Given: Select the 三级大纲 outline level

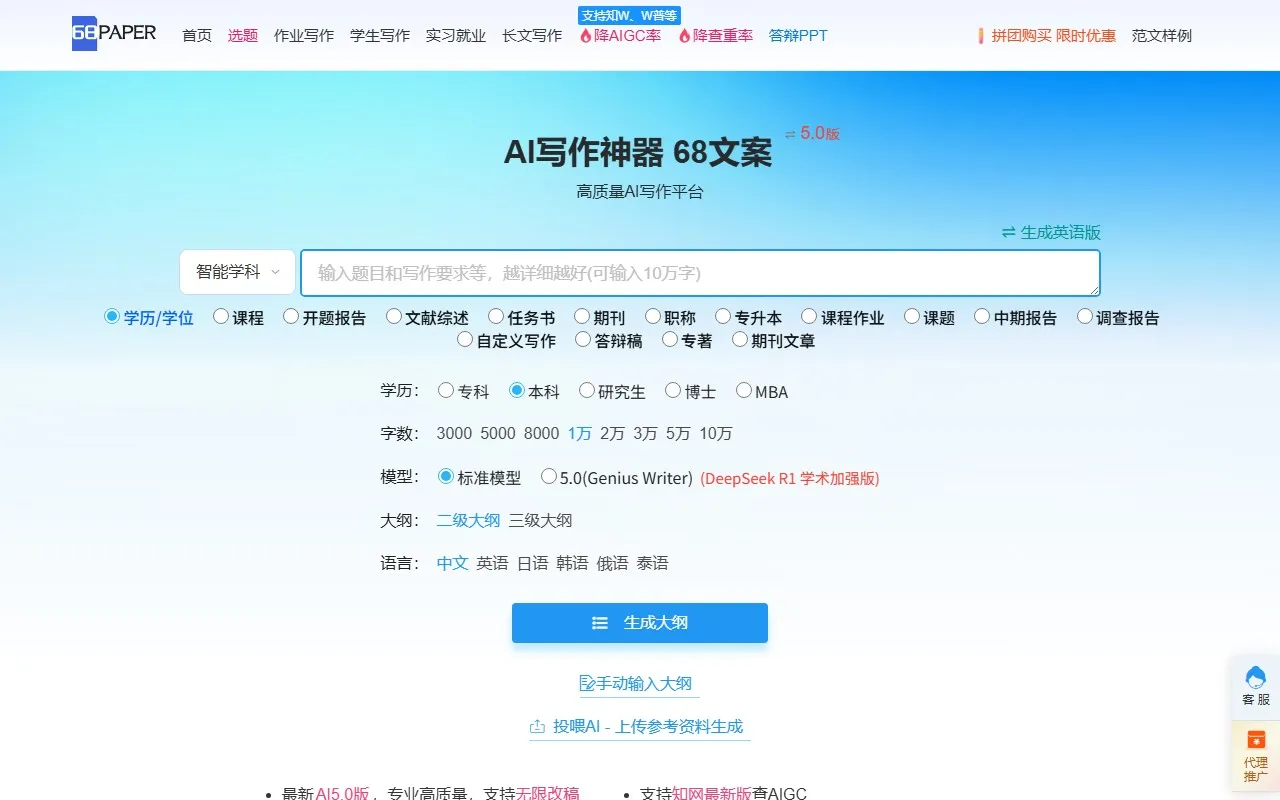Looking at the screenshot, I should click(540, 520).
